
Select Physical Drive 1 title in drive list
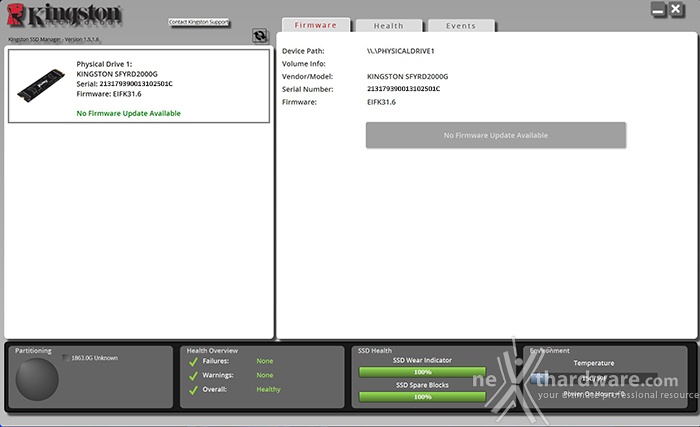[x=104, y=64]
